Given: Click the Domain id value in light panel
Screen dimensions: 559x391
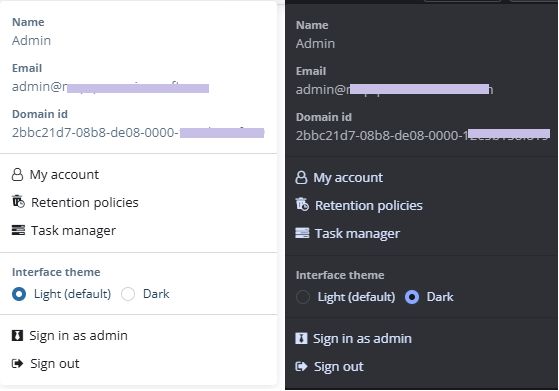Looking at the screenshot, I should pyautogui.click(x=138, y=133).
